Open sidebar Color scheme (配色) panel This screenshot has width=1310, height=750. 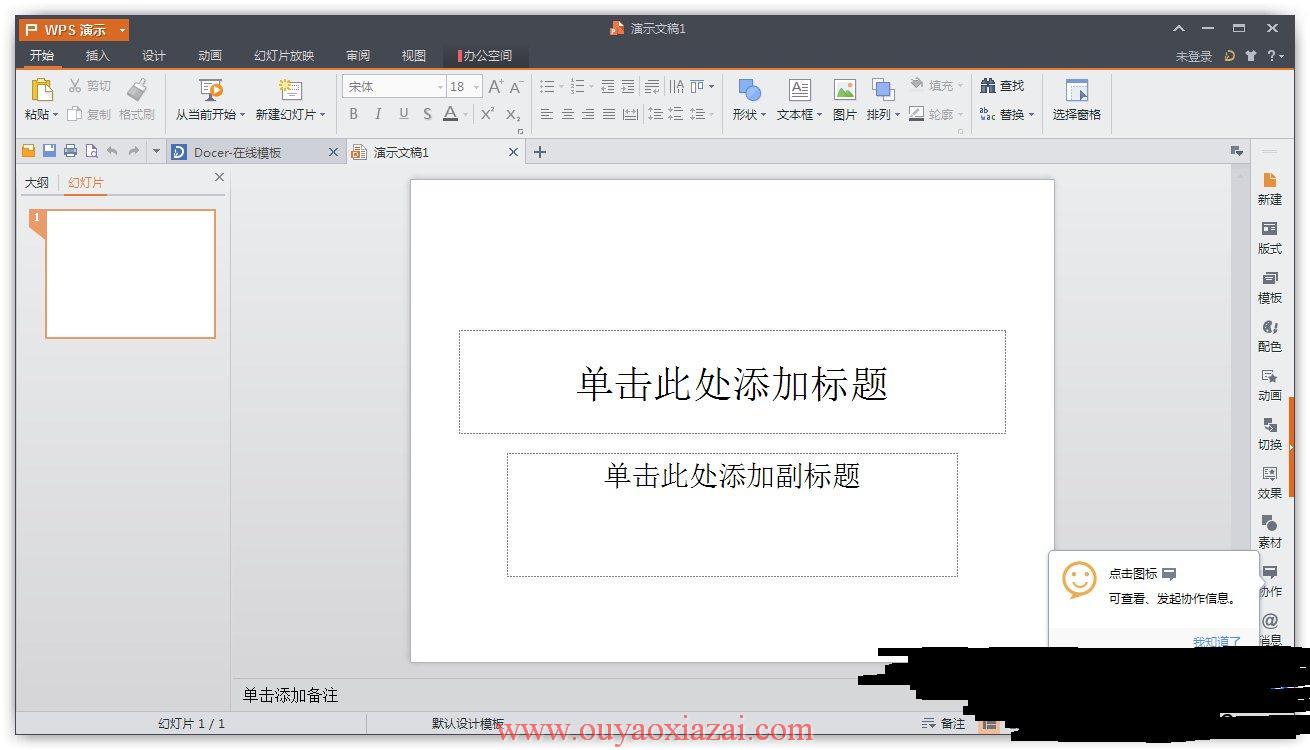click(1270, 336)
